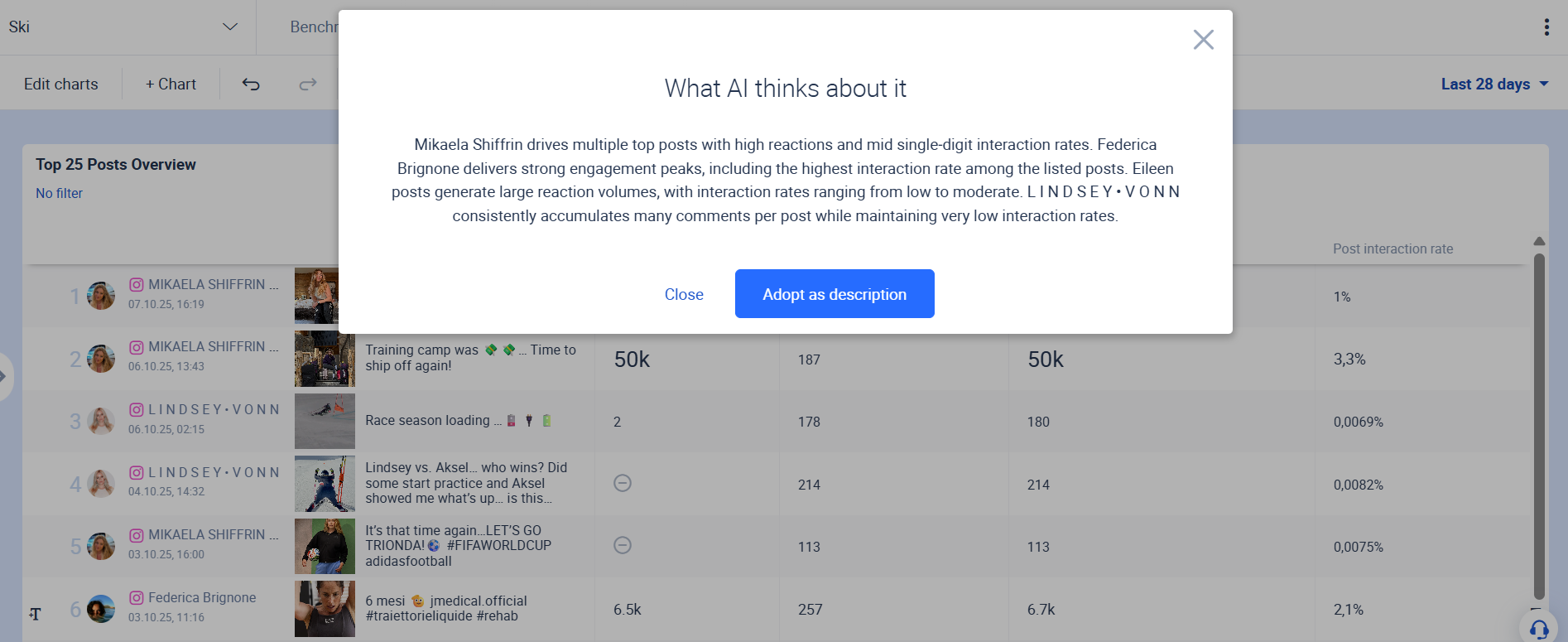The width and height of the screenshot is (1568, 642).
Task: Open the Training camp post thumbnail
Action: [324, 359]
